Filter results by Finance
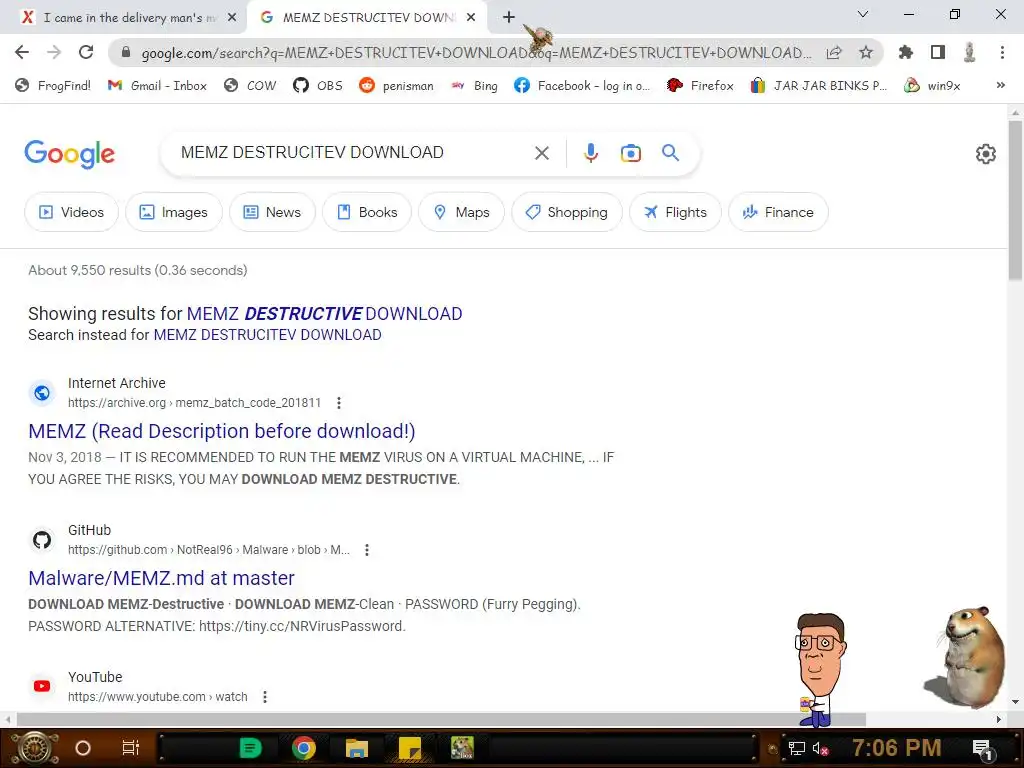 [778, 212]
